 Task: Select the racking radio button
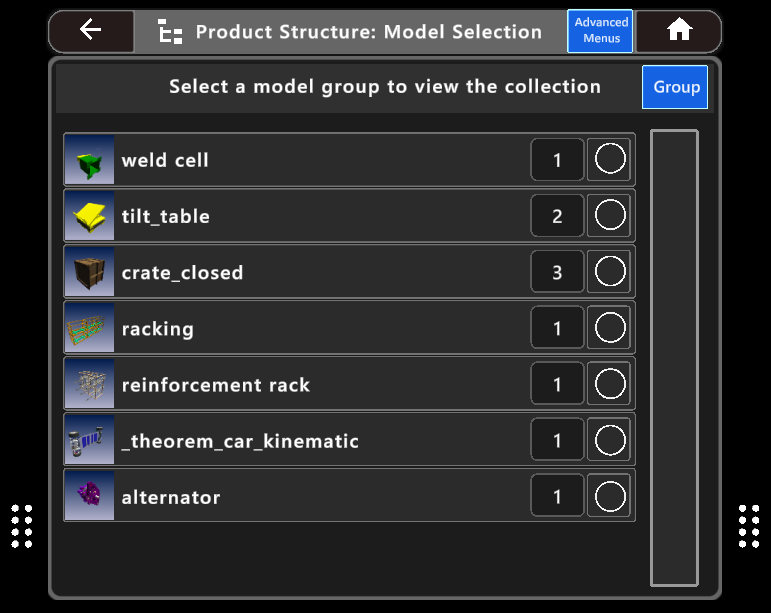[x=609, y=328]
